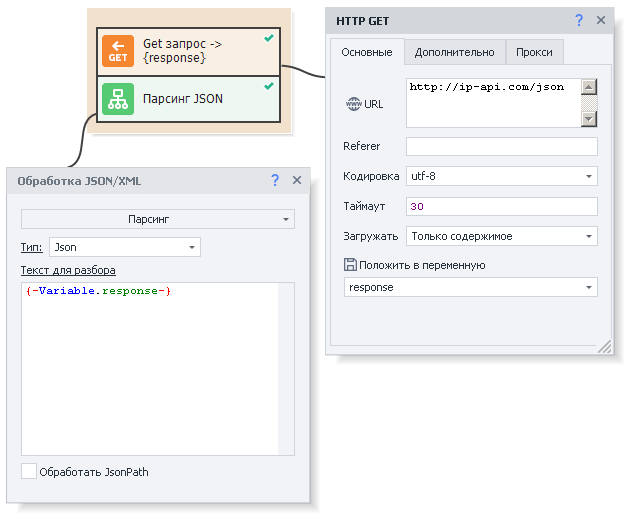The image size is (626, 518).
Task: Click the Таймаут field showing 30
Action: coord(501,206)
